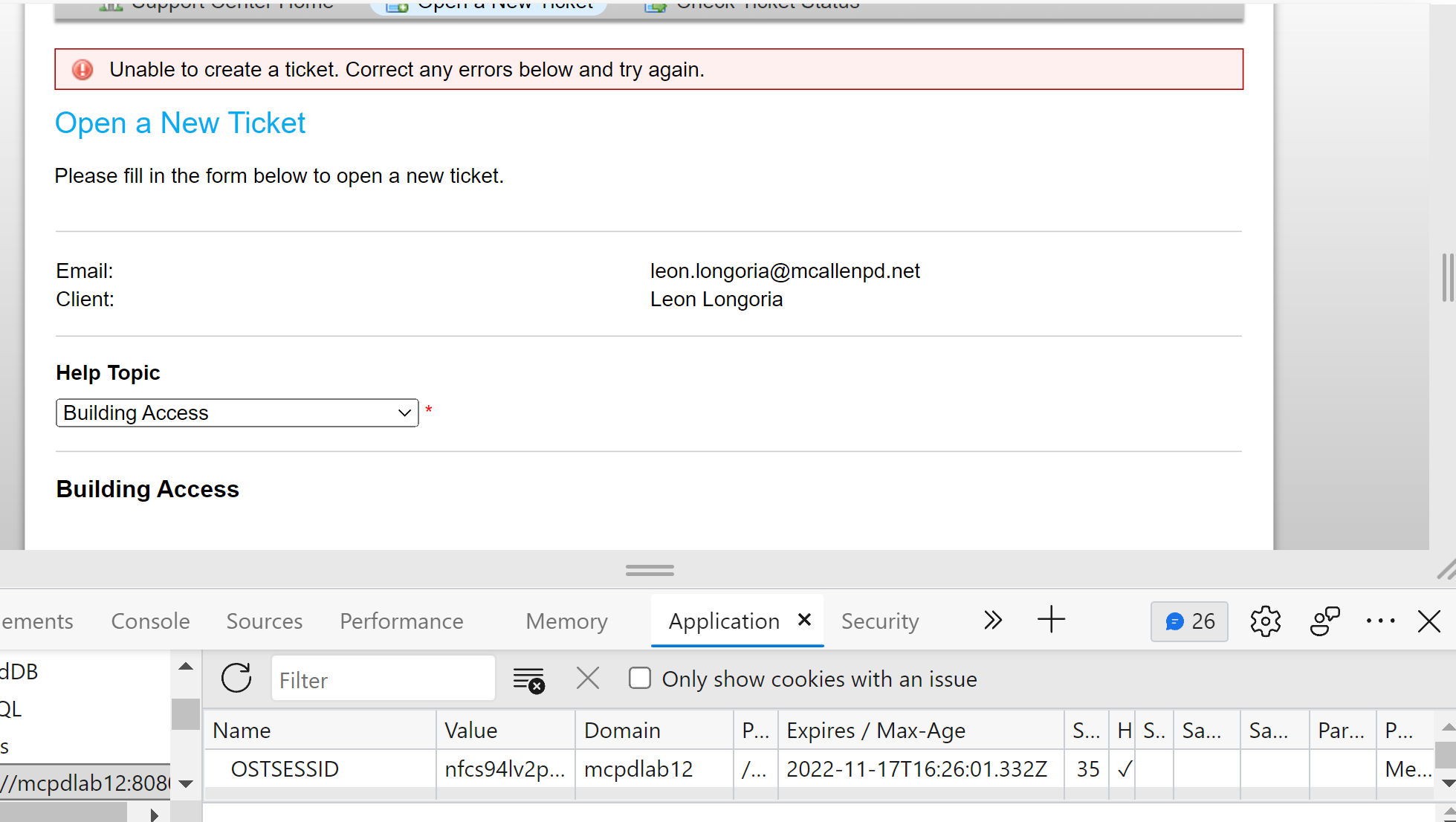Delete selected cookie X icon
The width and height of the screenshot is (1456, 822).
pyautogui.click(x=587, y=679)
